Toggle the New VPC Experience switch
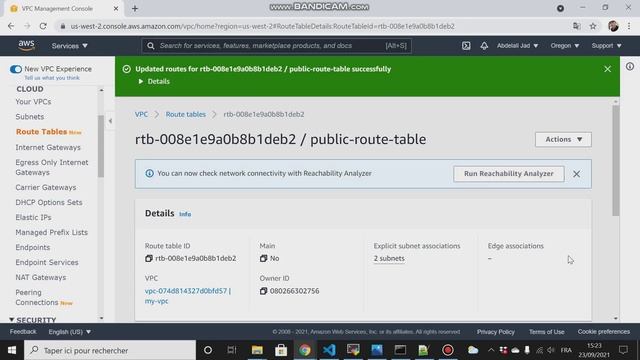The height and width of the screenshot is (360, 640). click(x=16, y=69)
